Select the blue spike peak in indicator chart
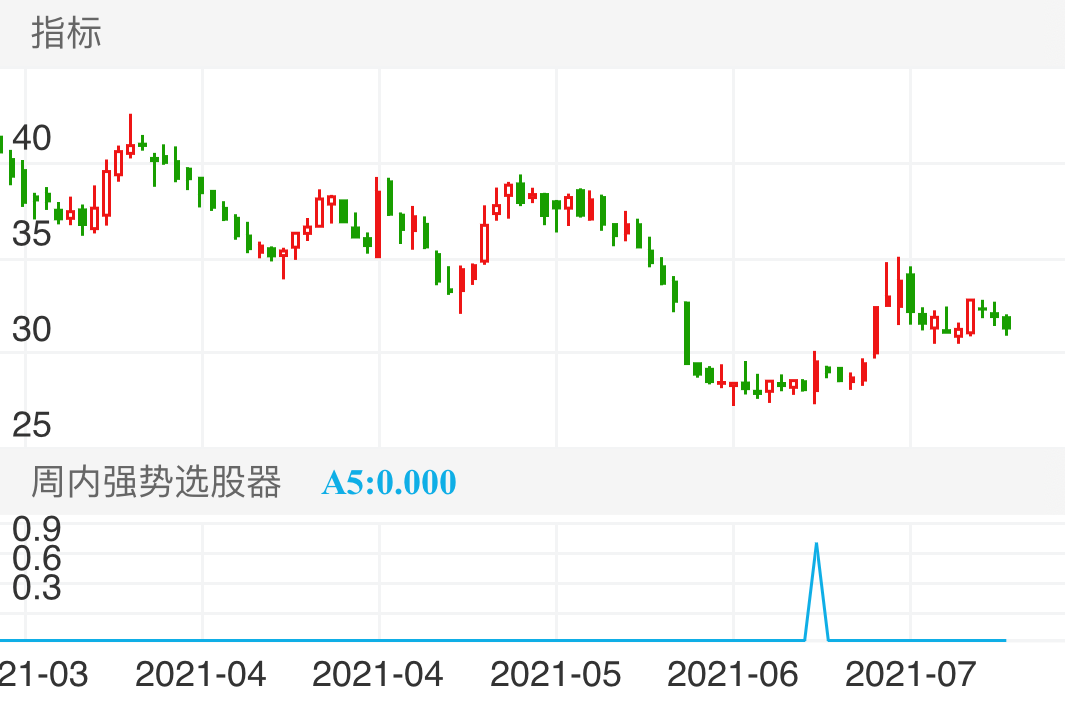Image resolution: width=1065 pixels, height=708 pixels. coord(817,546)
